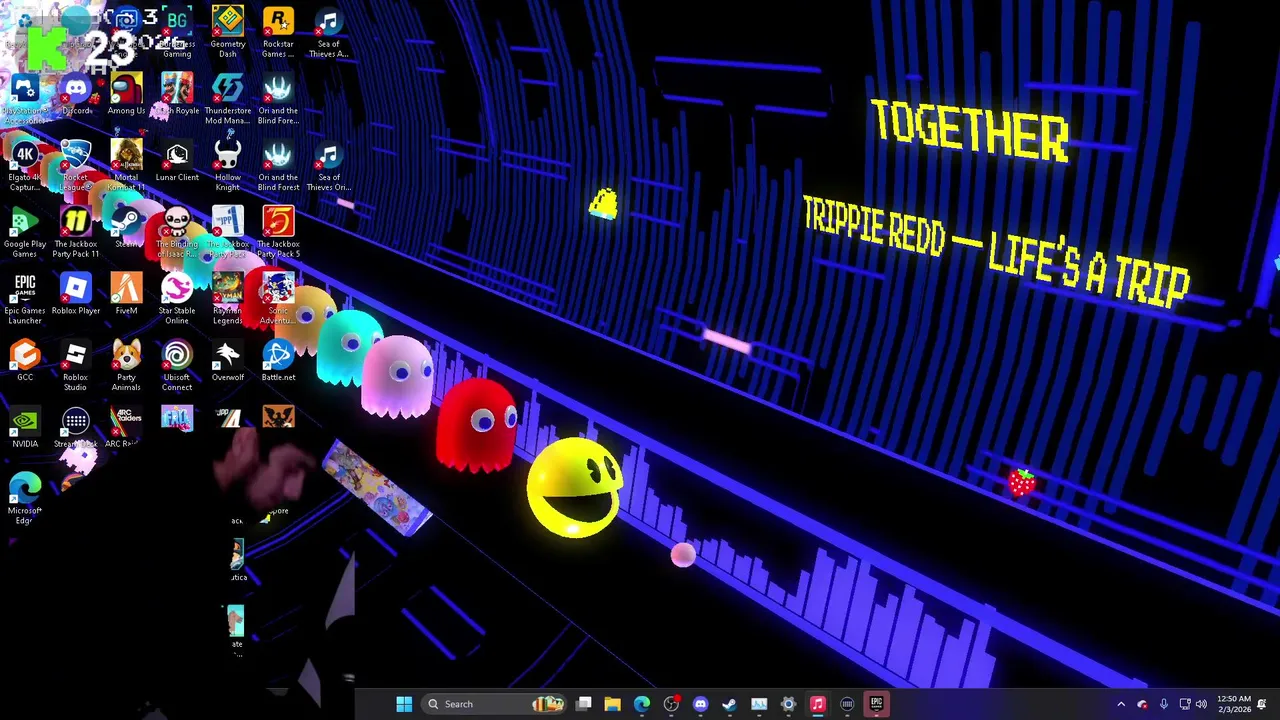Select The Jackbox Party Pack 11 icon
Viewport: 1280px width, 720px height.
[76, 232]
